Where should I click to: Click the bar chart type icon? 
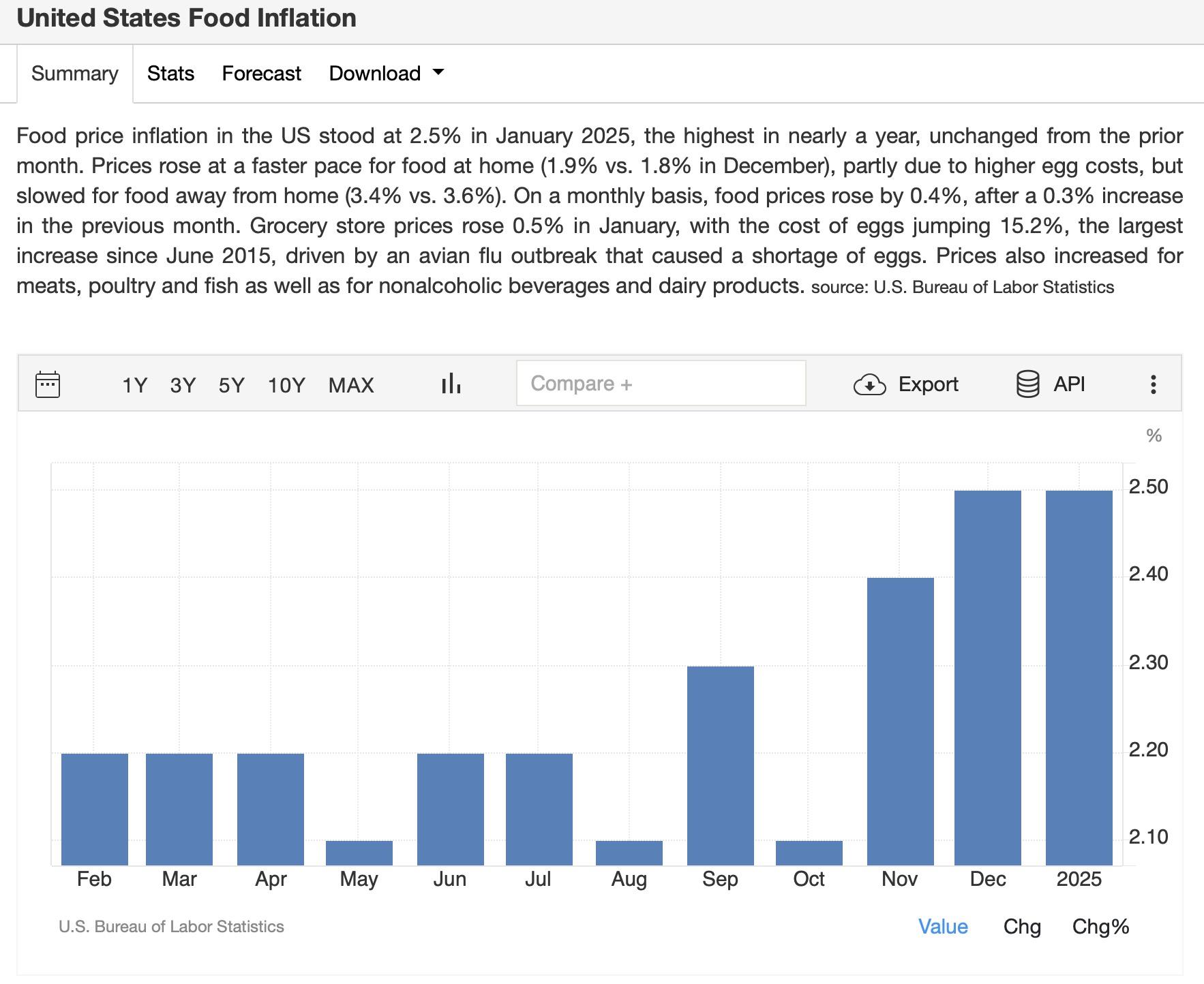[x=451, y=384]
